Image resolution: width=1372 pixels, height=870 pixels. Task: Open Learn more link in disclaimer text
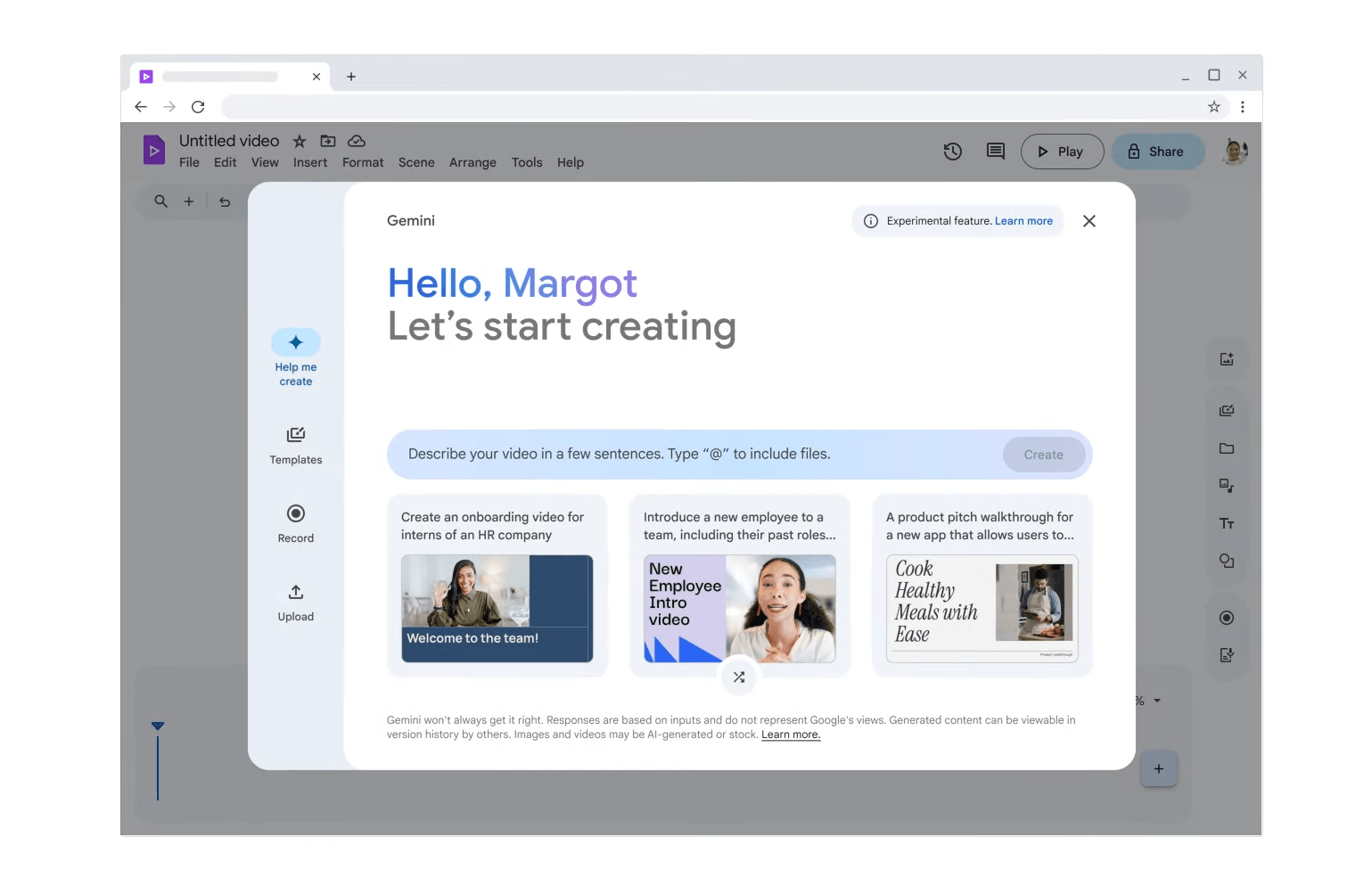coord(791,735)
